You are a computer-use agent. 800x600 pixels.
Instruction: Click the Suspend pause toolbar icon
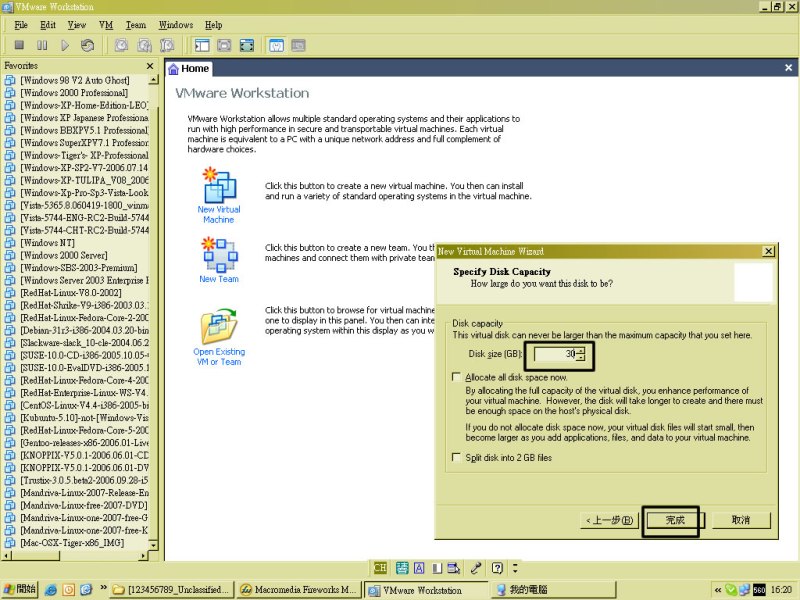42,45
